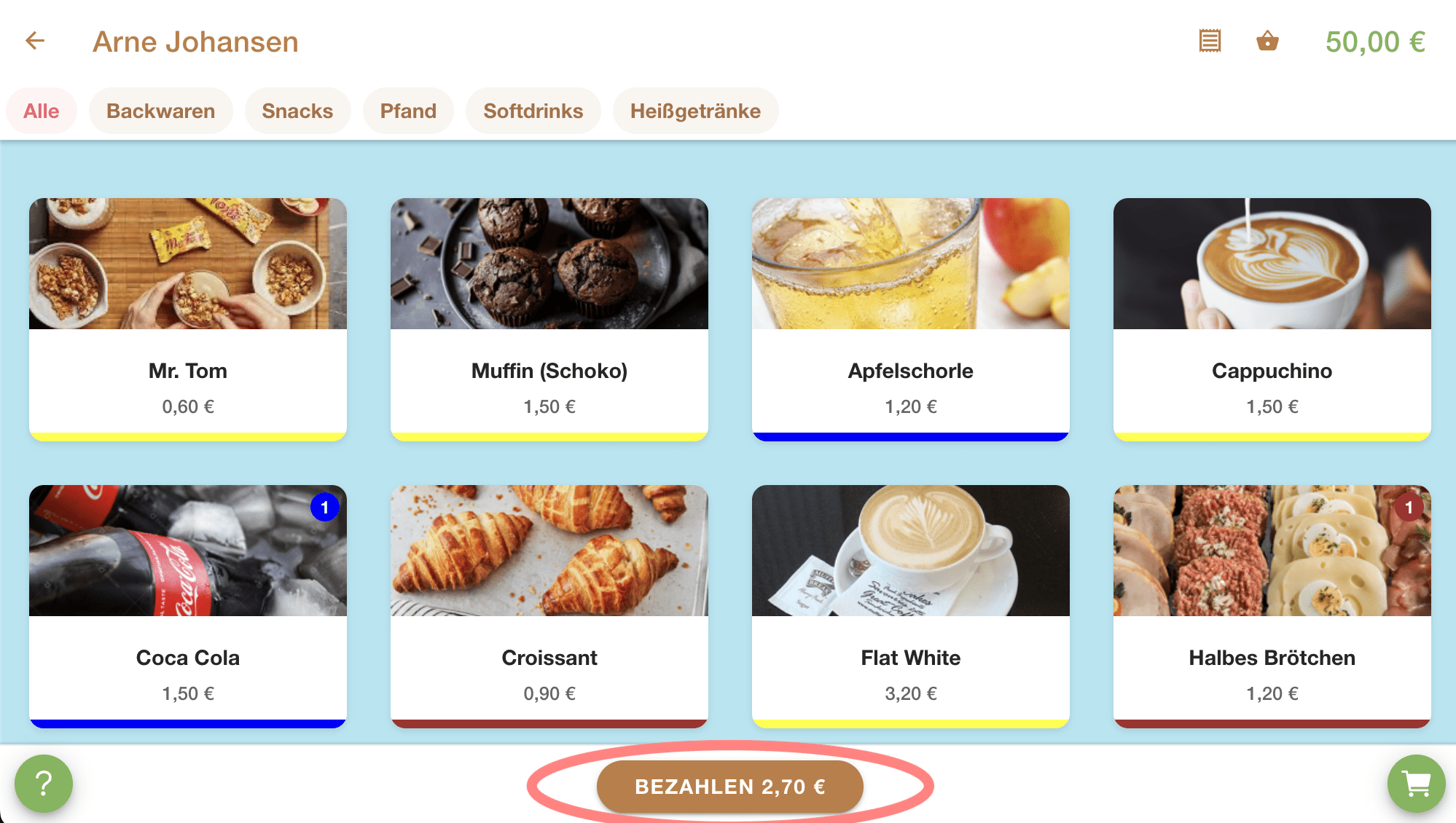Add a Cappuchino to the order
This screenshot has width=1456, height=823.
coord(1272,319)
